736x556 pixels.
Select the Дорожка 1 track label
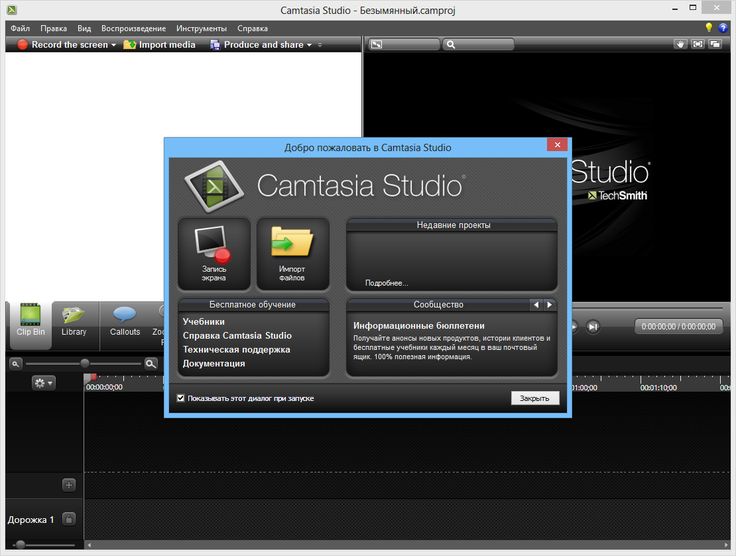point(31,520)
